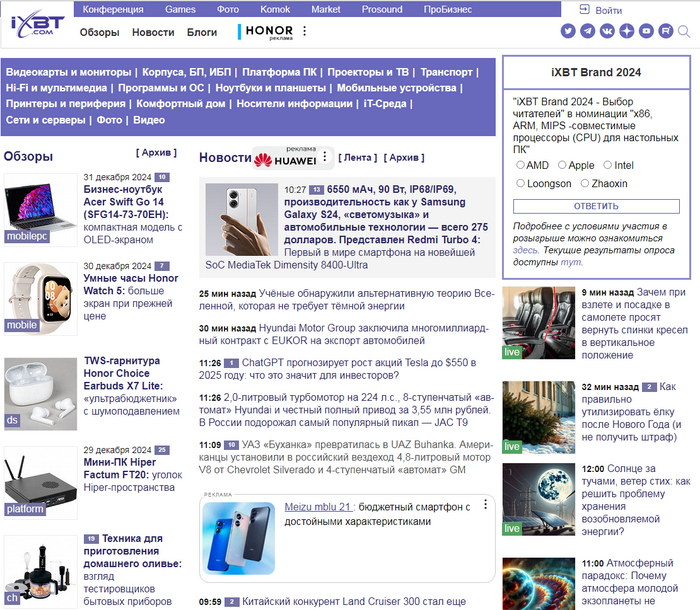Switch to the Обзоры section tab
Screen dimensions: 700x610
[x=100, y=32]
